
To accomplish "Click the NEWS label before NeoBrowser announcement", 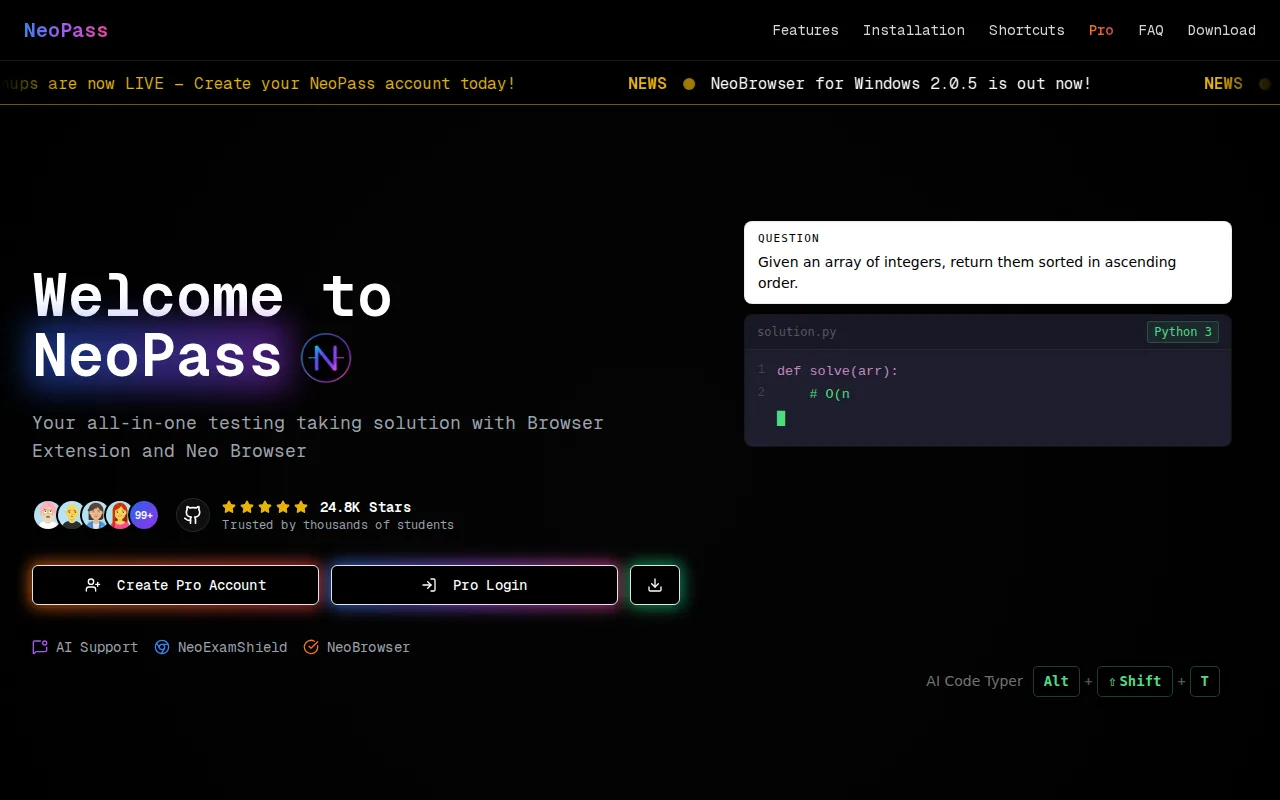I will [x=647, y=83].
